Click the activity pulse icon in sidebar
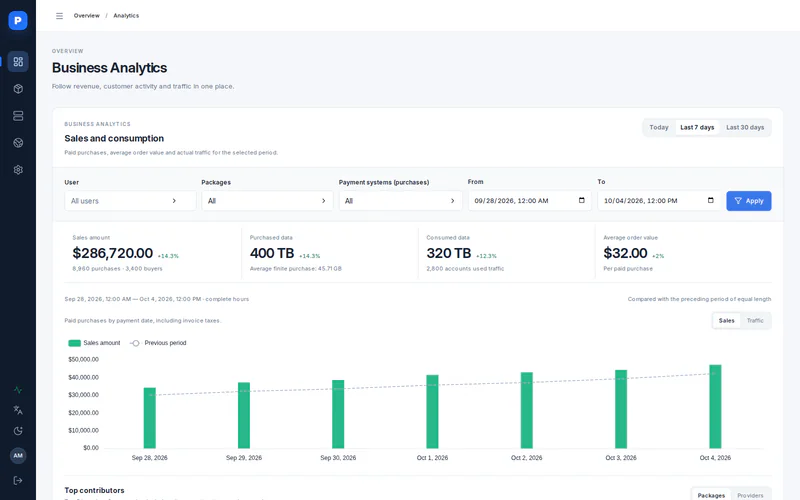The image size is (800, 500). click(x=18, y=390)
